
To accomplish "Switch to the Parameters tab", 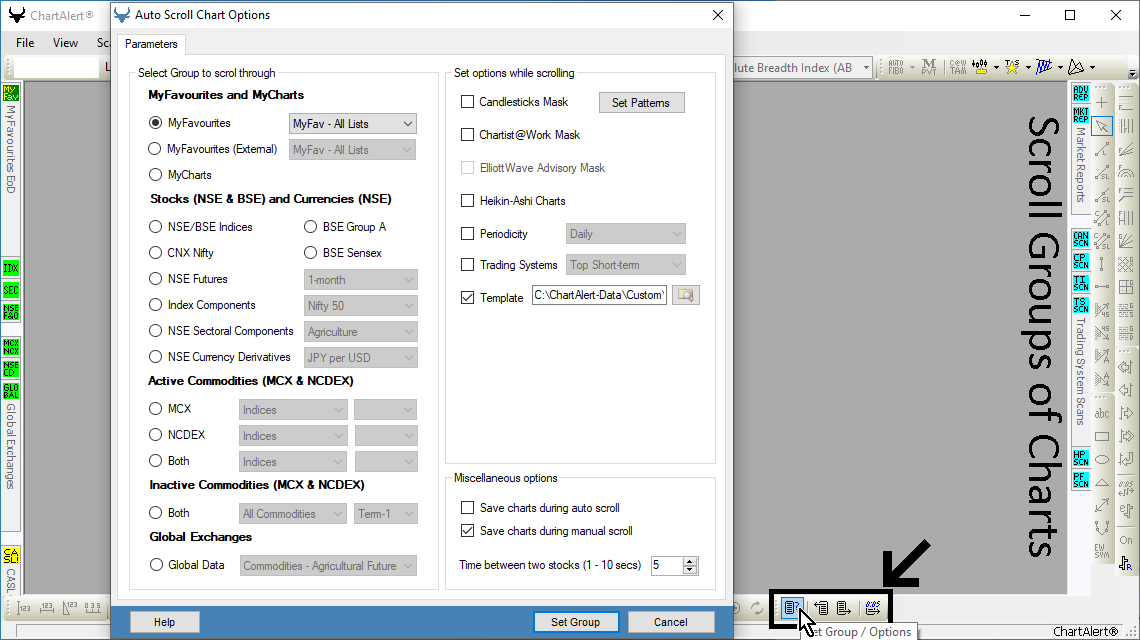I will click(x=151, y=44).
